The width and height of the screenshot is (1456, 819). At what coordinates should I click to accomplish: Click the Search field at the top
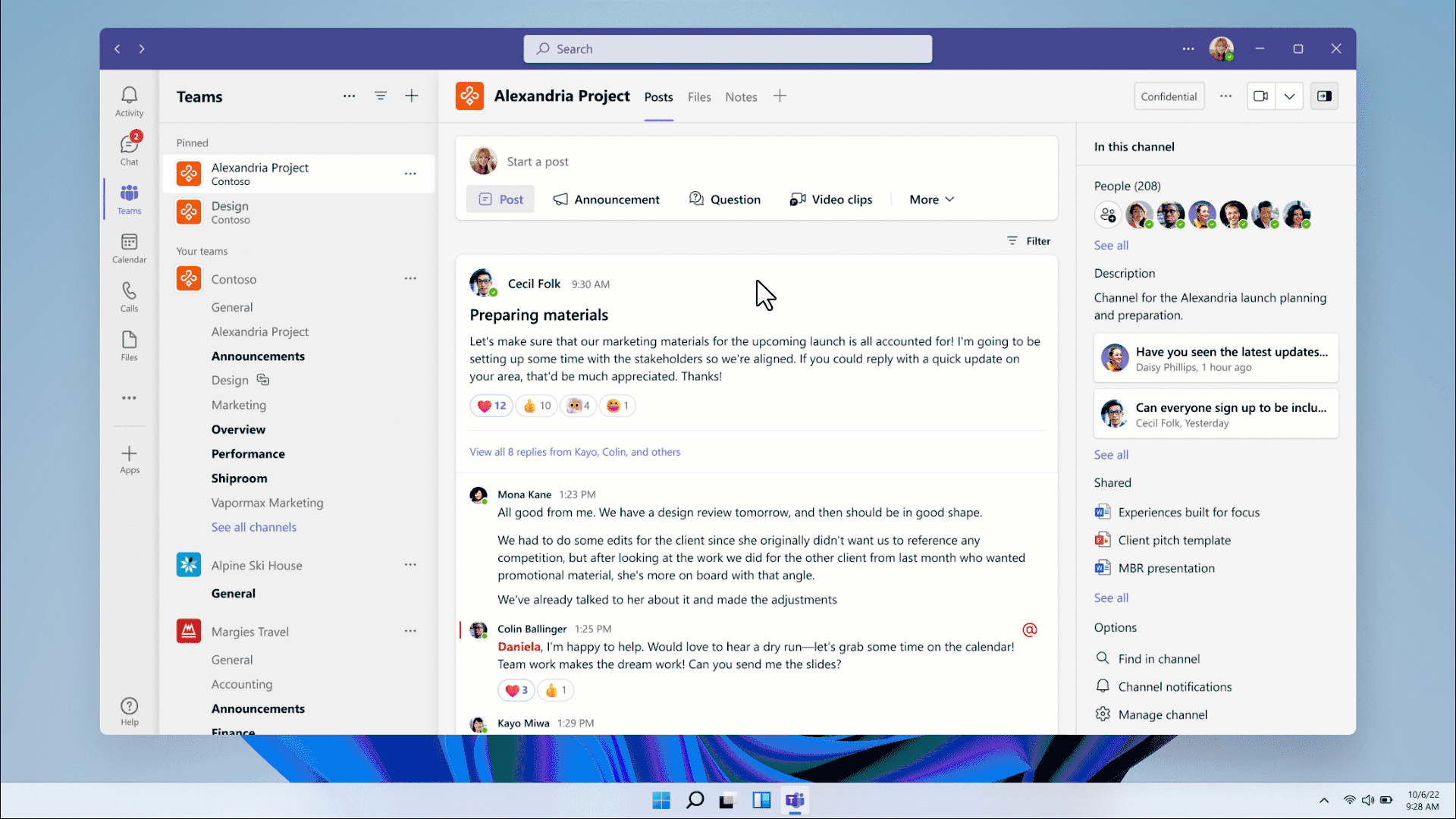pyautogui.click(x=727, y=48)
